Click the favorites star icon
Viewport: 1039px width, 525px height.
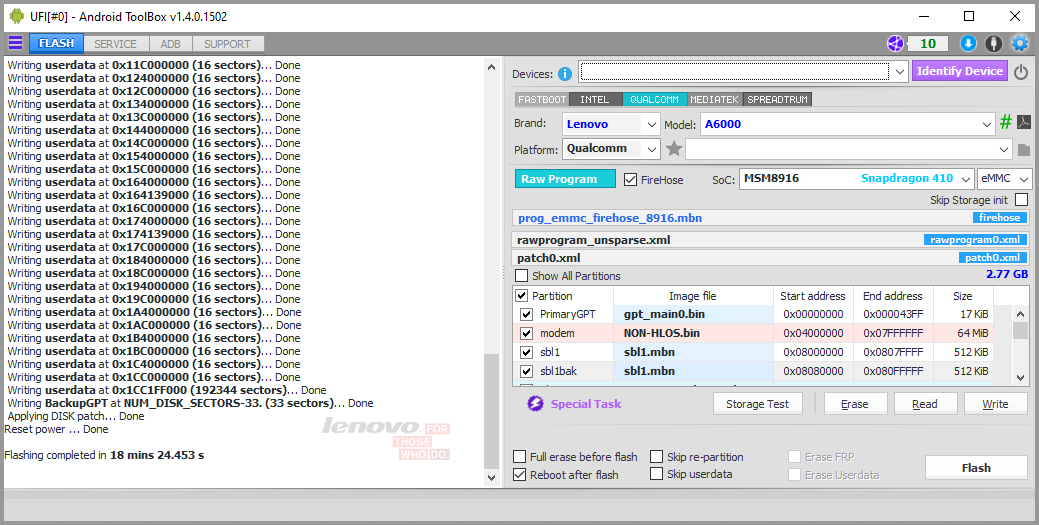(674, 148)
